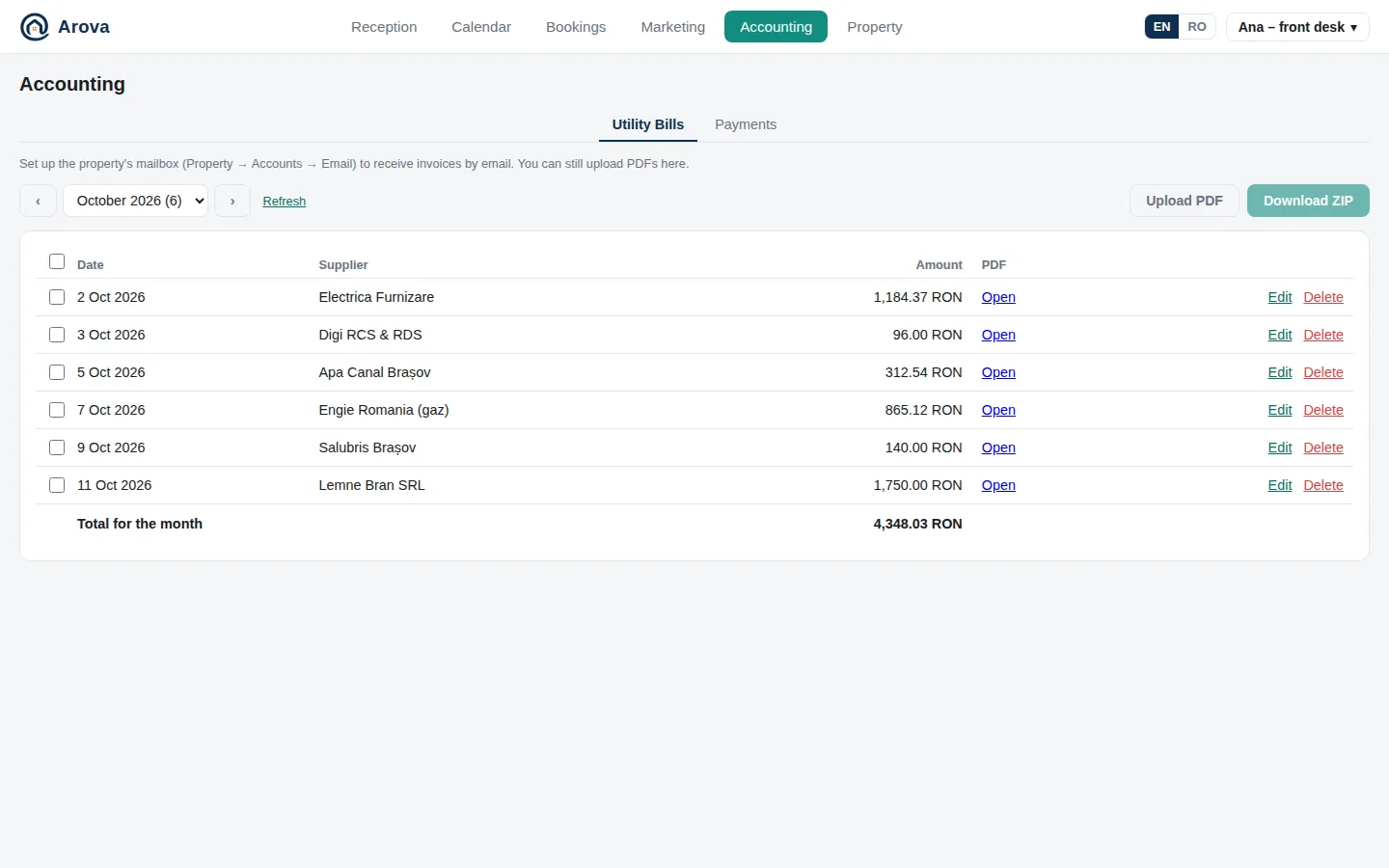Select the Utility Bills tab

click(648, 124)
